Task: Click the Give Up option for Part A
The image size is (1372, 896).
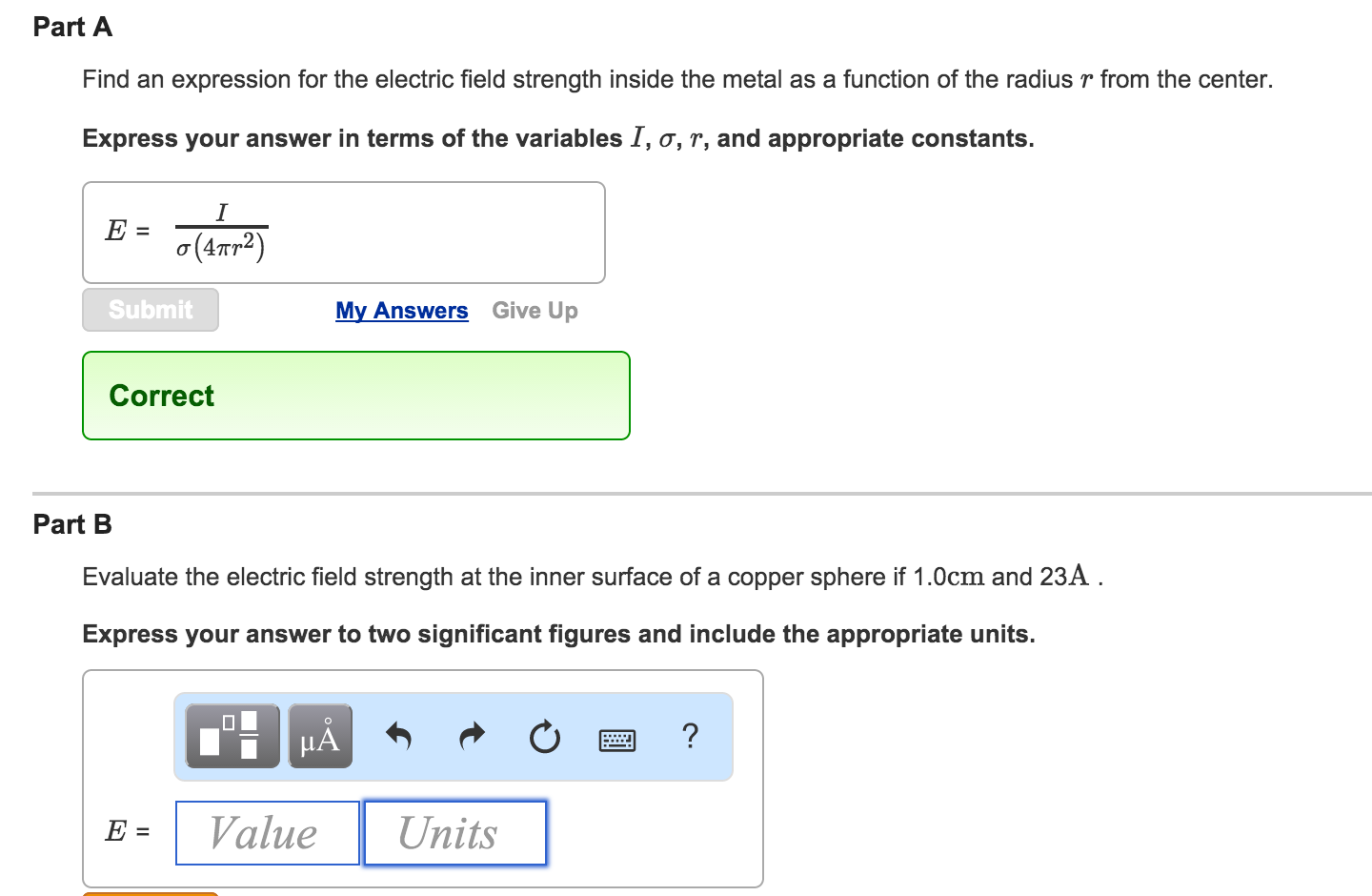Action: (534, 310)
